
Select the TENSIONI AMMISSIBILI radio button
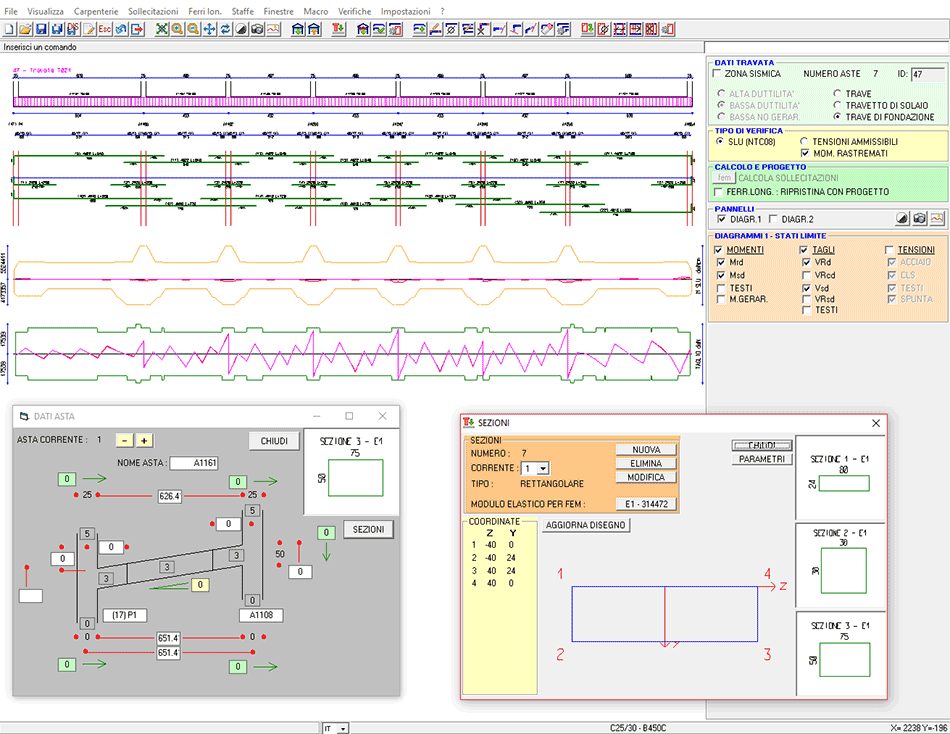pyautogui.click(x=805, y=141)
